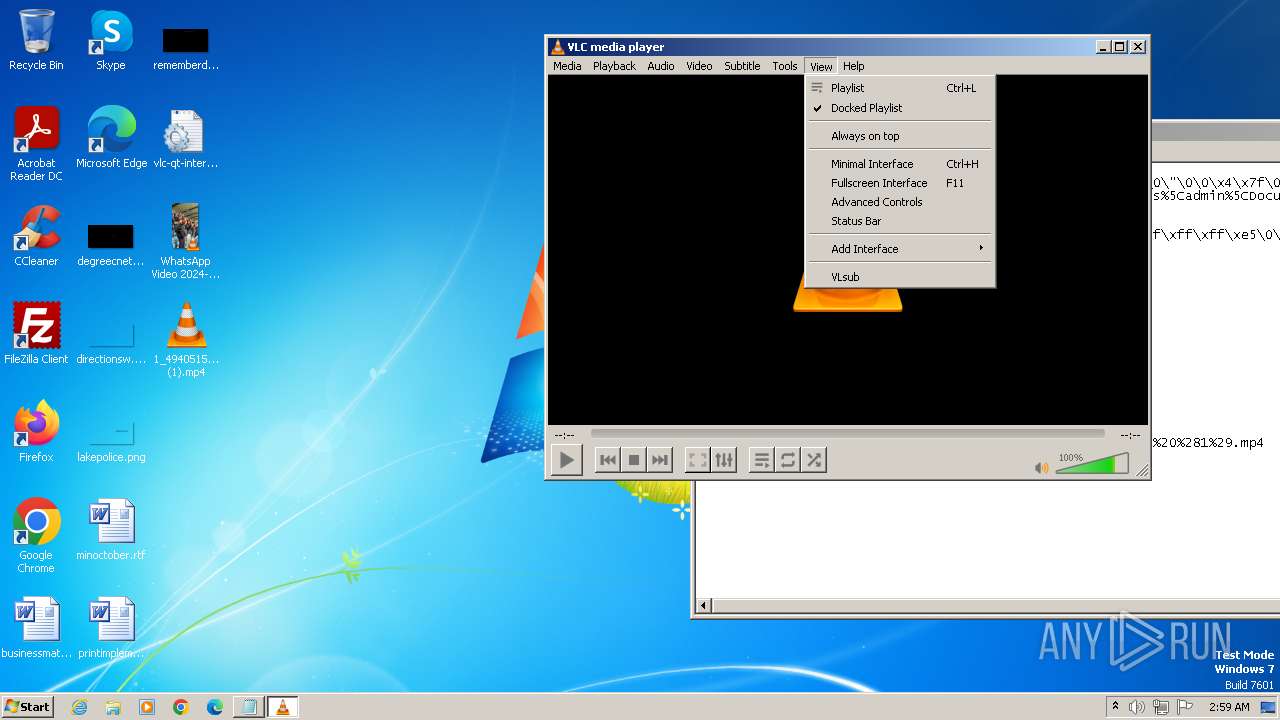Click the VLC taskbar button

[x=282, y=707]
